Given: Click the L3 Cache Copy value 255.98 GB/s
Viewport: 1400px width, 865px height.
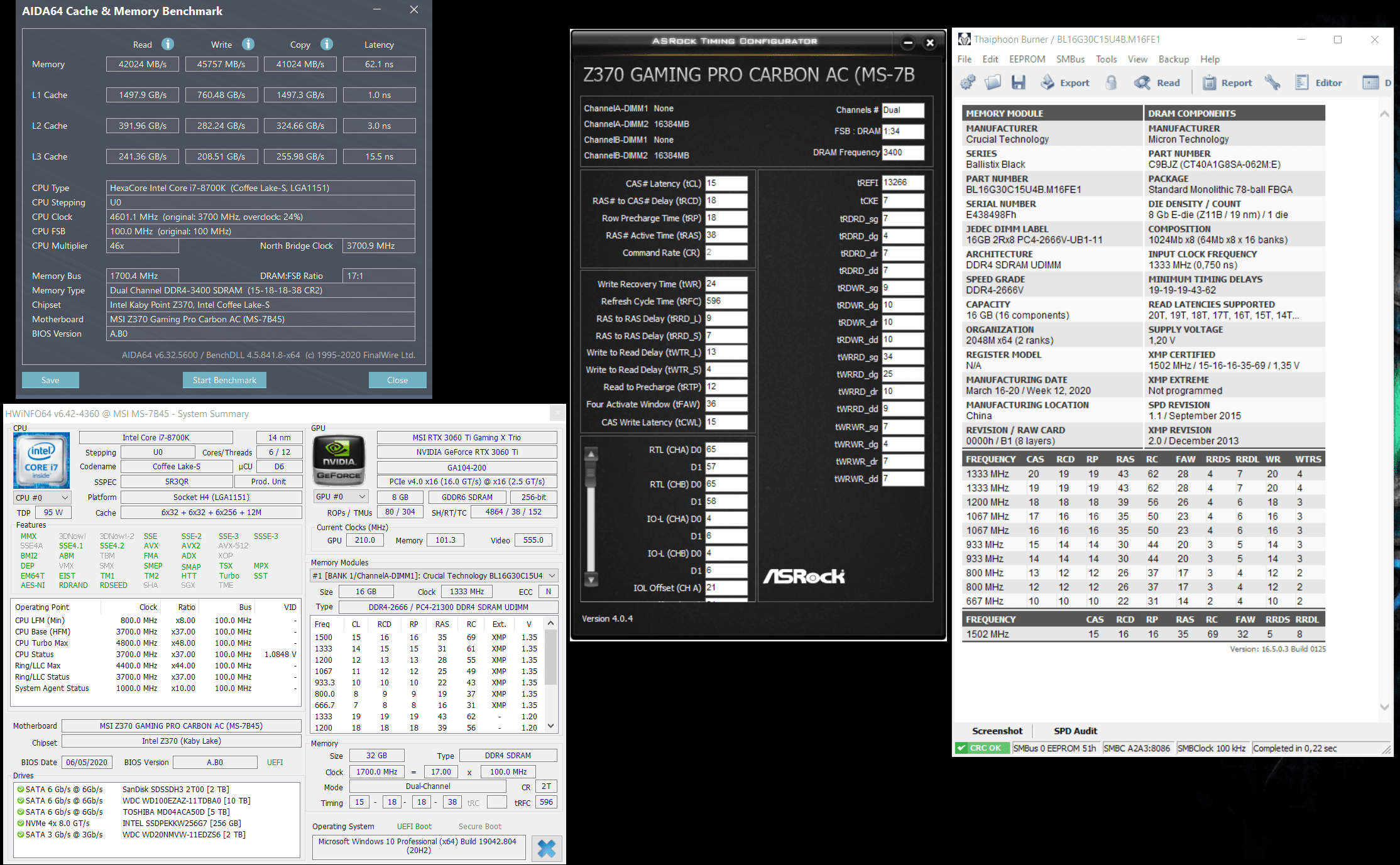Looking at the screenshot, I should [300, 156].
